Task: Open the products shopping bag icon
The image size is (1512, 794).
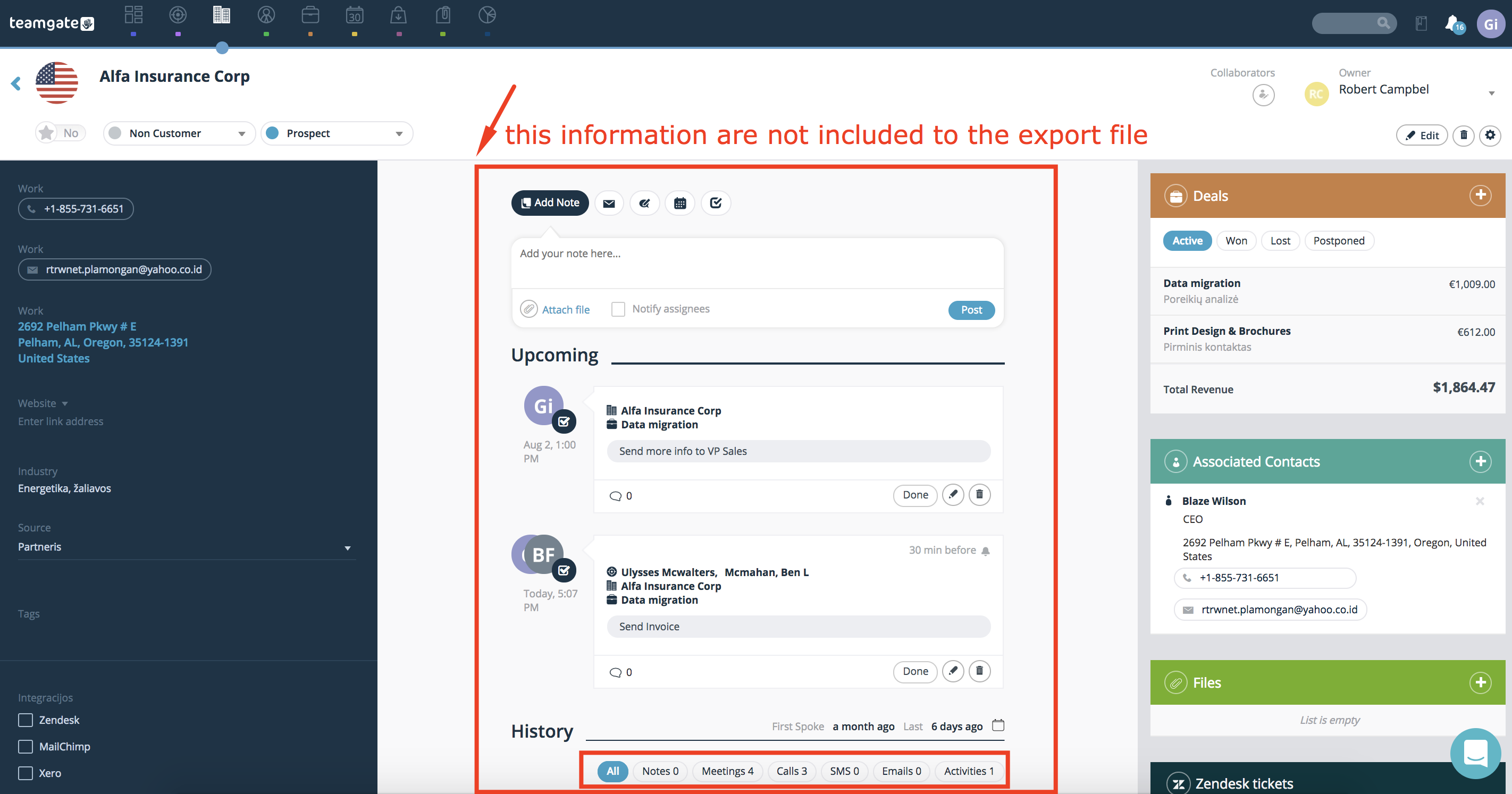Action: click(x=399, y=15)
